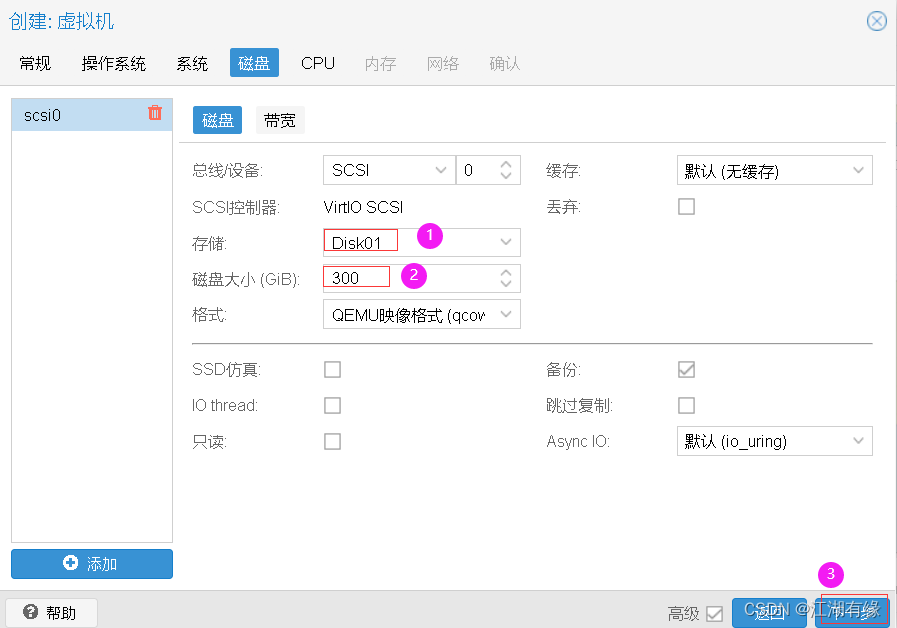The image size is (897, 628).
Task: Click the 帮助 button
Action: click(51, 612)
